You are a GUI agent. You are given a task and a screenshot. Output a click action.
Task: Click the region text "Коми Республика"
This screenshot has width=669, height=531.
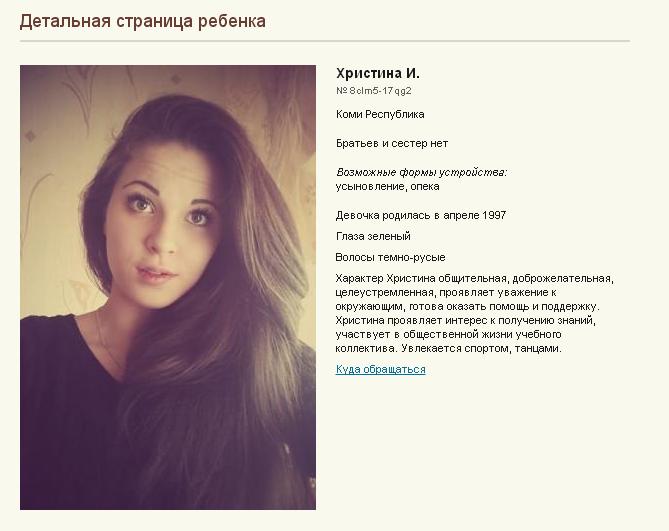coord(380,114)
